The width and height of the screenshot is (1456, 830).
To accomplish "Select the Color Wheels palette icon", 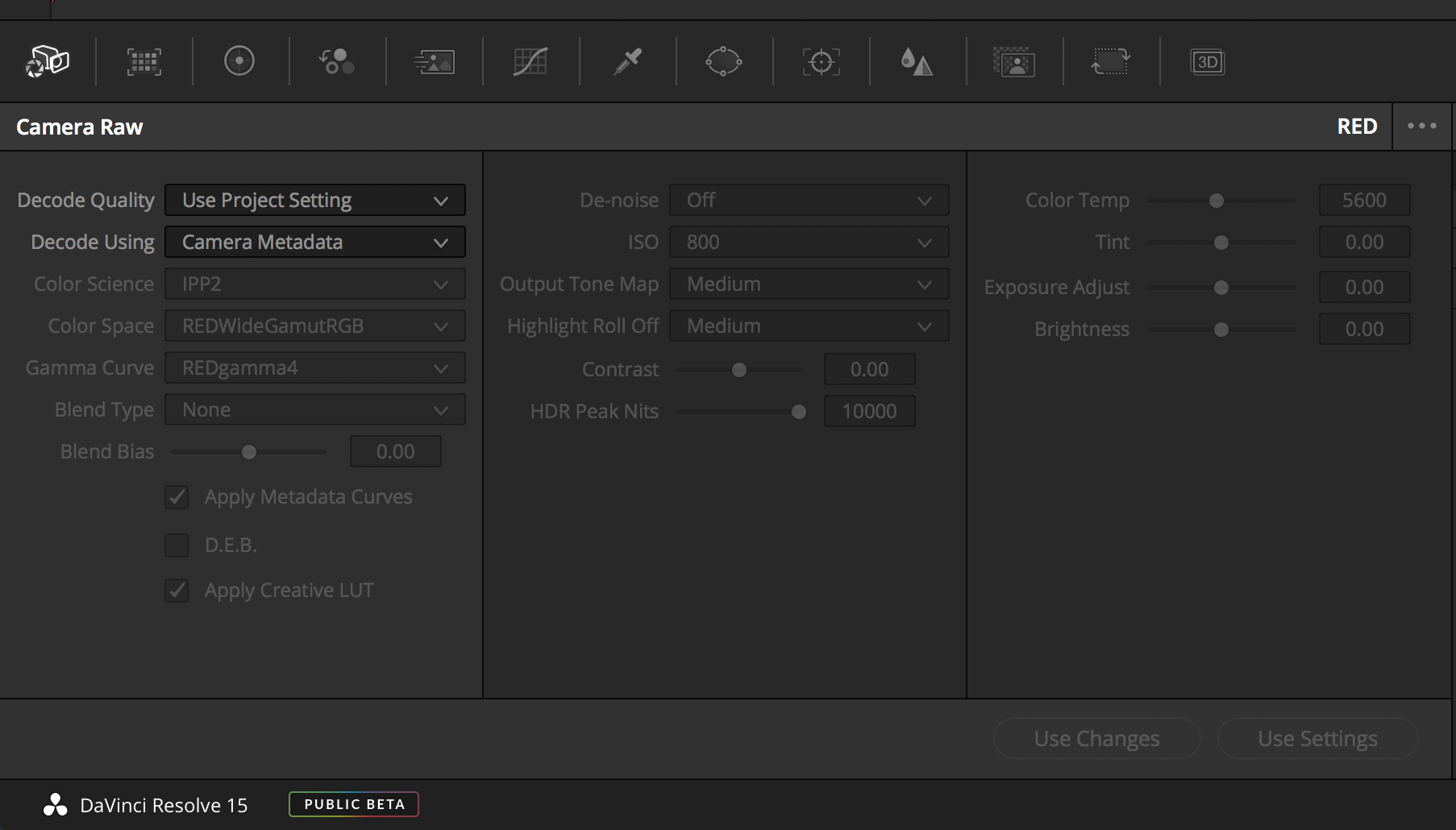I will point(239,61).
